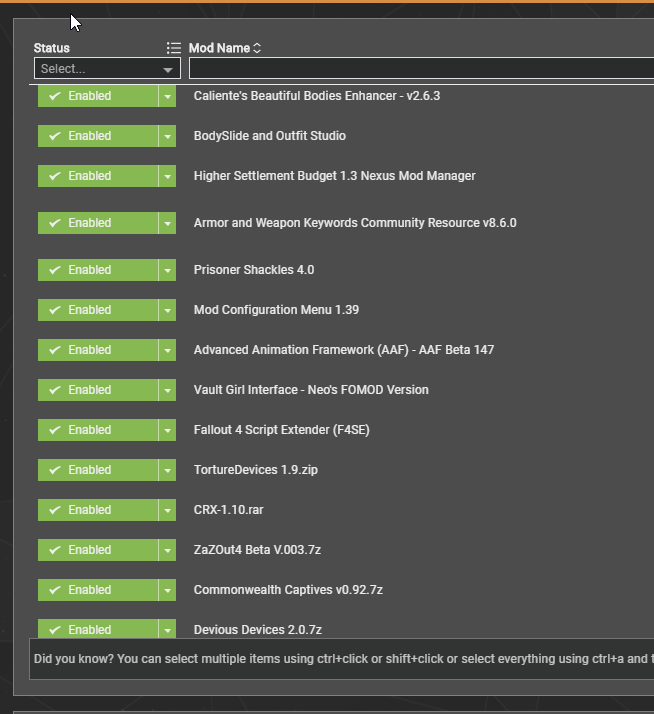Expand status arrow for TortureDevices 1.9.zip
Viewport: 654px width, 714px height.
click(167, 470)
